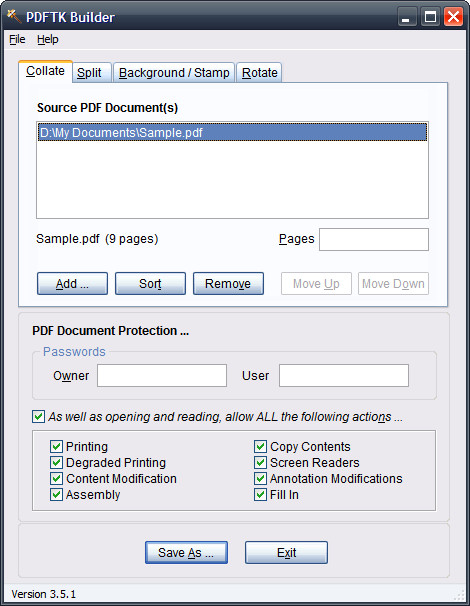
Task: Click the PDFTK Builder wand icon
Action: pyautogui.click(x=14, y=17)
